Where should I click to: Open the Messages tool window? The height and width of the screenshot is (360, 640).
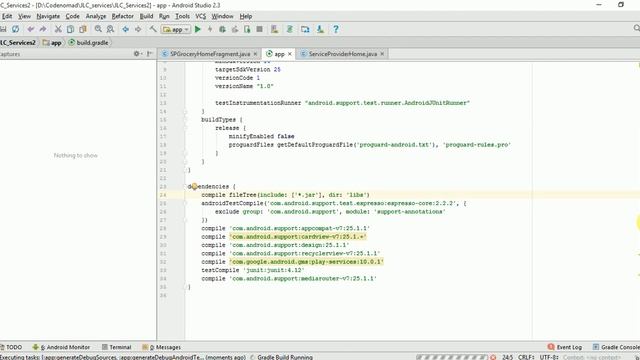[x=162, y=347]
